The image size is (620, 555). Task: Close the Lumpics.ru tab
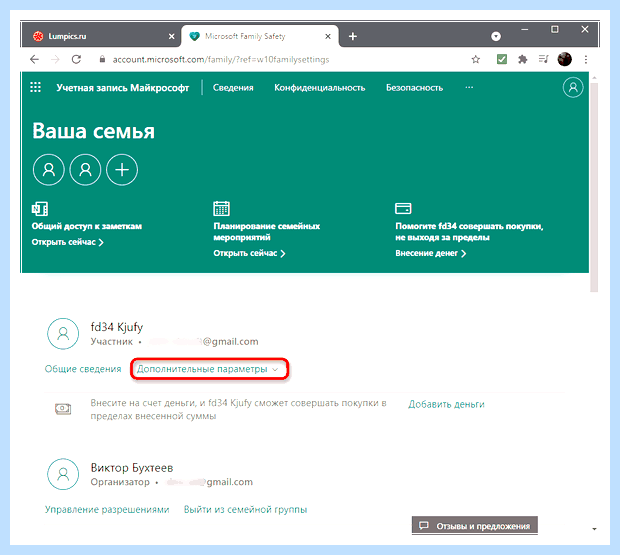pyautogui.click(x=172, y=36)
